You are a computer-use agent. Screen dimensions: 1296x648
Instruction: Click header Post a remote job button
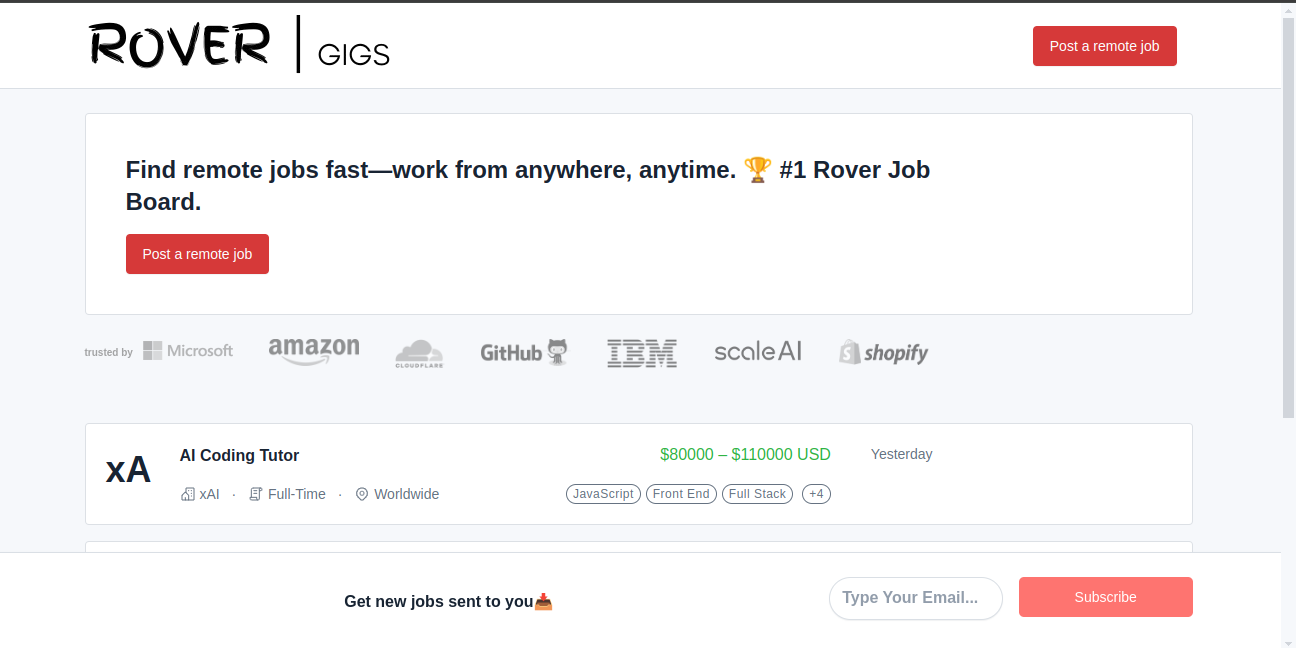[1105, 46]
